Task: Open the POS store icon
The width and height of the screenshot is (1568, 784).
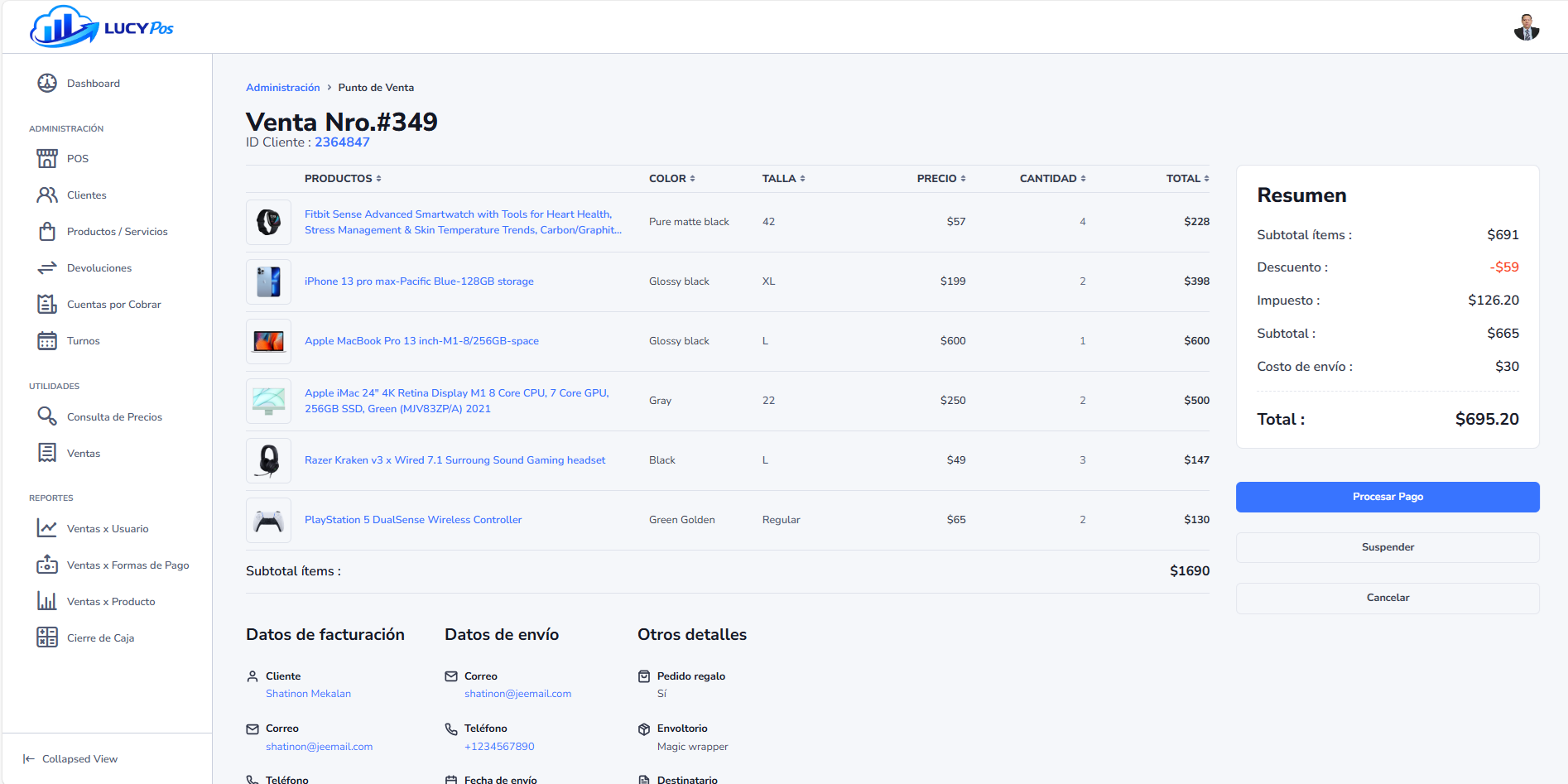Action: point(47,158)
